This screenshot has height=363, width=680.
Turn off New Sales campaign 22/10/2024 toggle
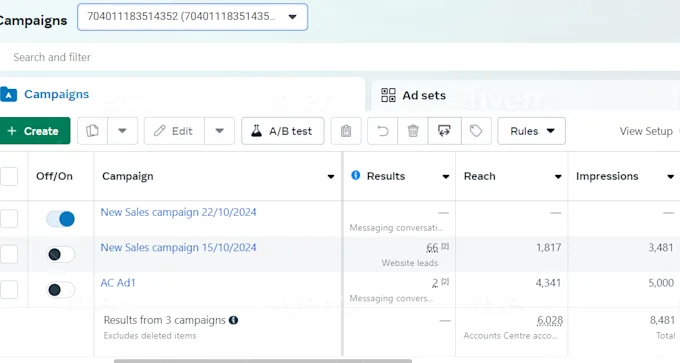point(60,219)
